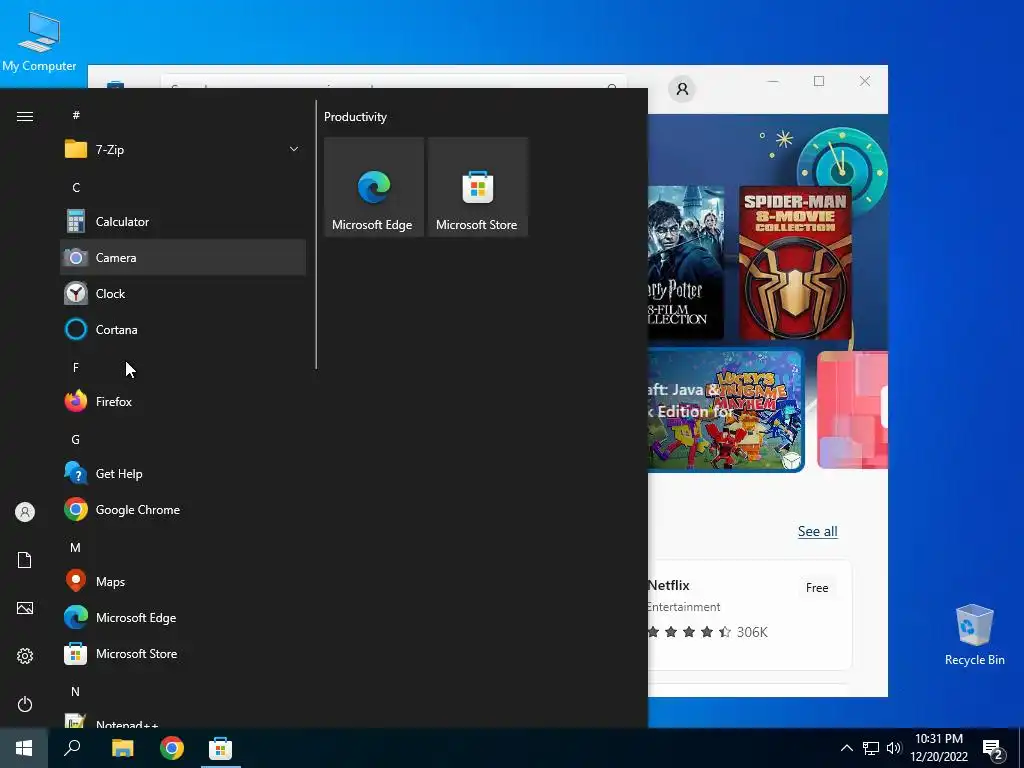1024x768 pixels.
Task: Expand the Start menu hamburger button
Action: 25,116
